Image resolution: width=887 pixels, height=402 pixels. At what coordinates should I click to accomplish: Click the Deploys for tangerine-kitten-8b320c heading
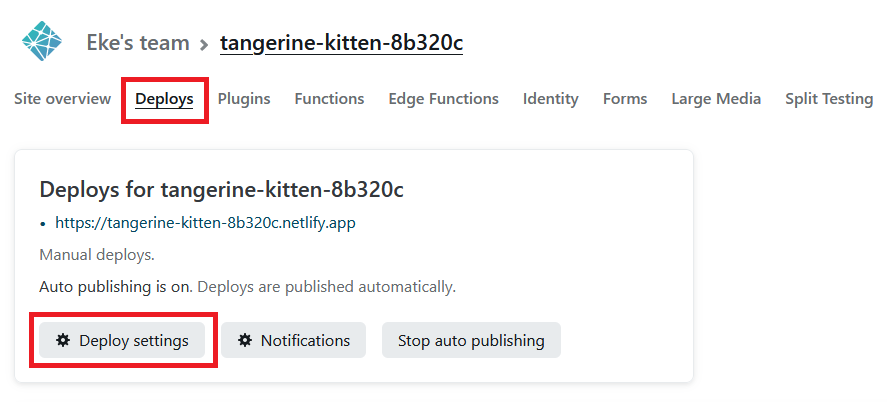coord(221,189)
